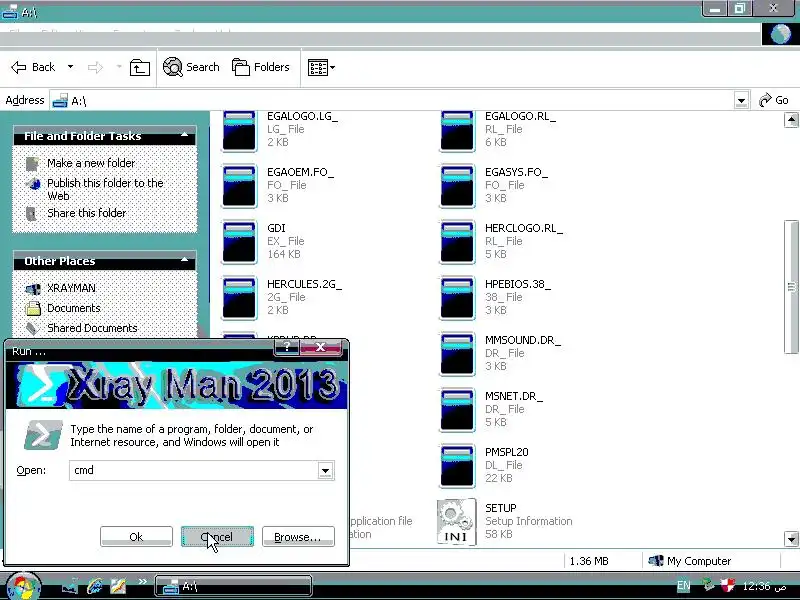Select the MSNET.DR_ file icon
Screen dimensions: 800x600
click(x=457, y=410)
